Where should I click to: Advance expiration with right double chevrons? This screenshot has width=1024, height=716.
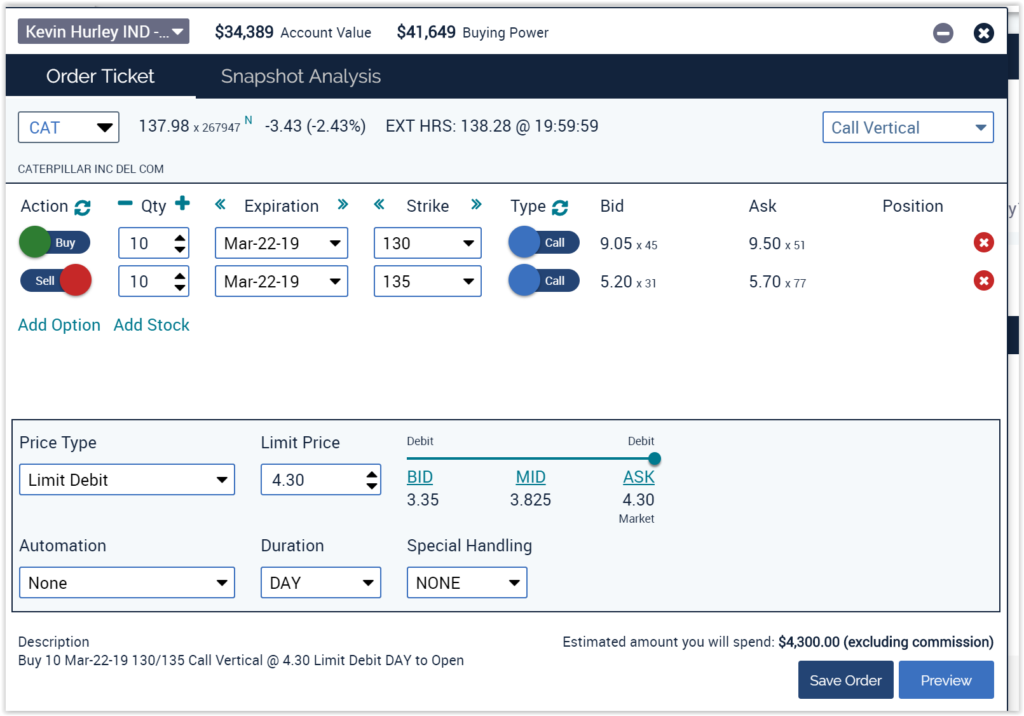pos(343,205)
